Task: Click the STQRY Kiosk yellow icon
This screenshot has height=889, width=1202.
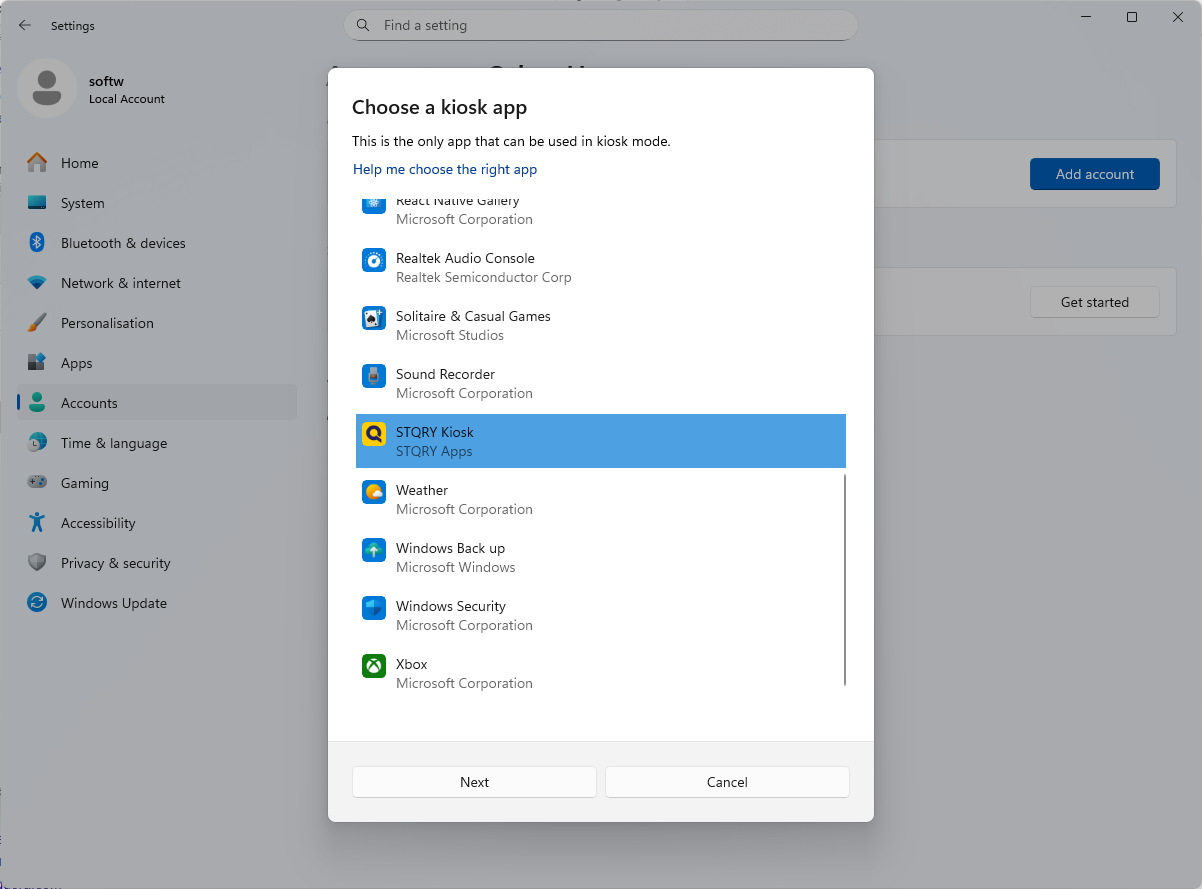Action: [x=374, y=434]
